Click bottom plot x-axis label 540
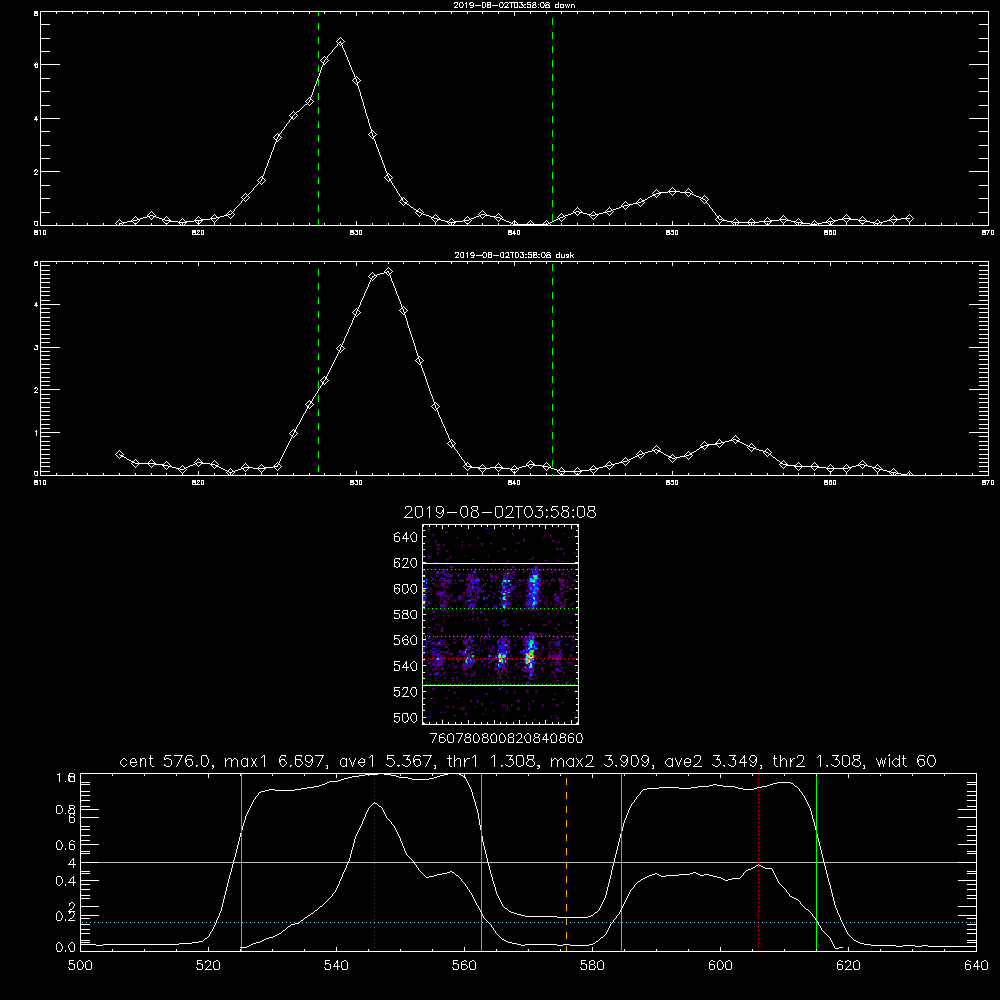The height and width of the screenshot is (1000, 1000). coord(336,966)
